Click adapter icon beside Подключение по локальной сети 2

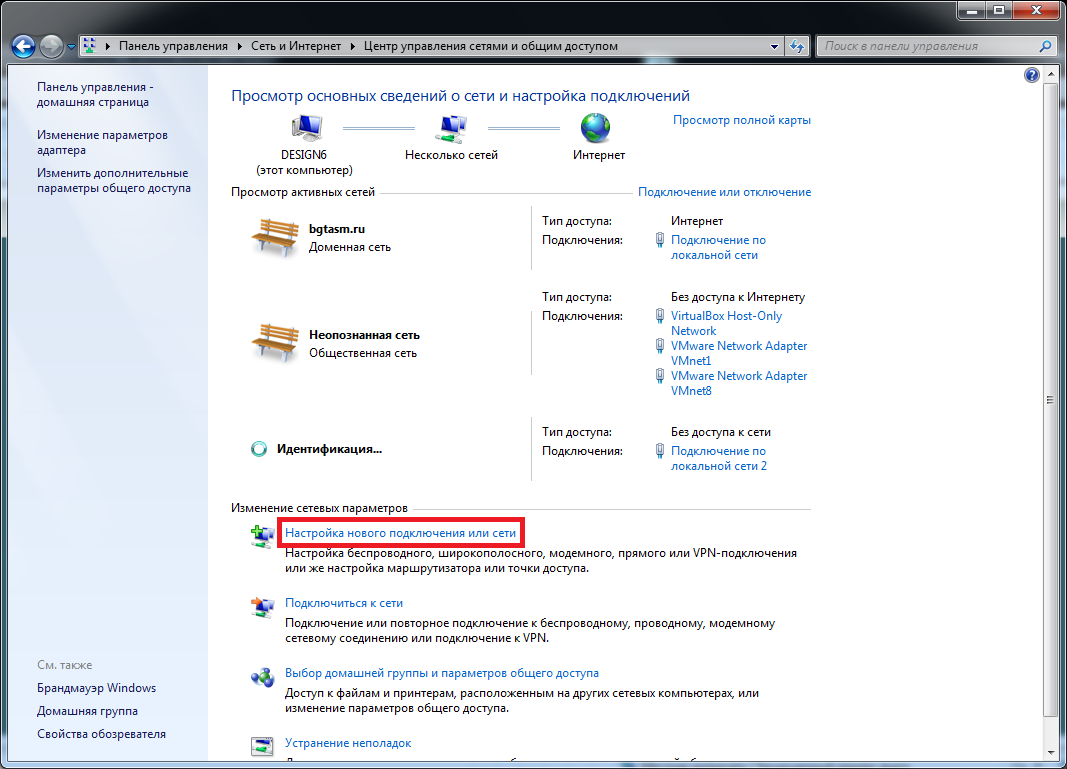(659, 451)
